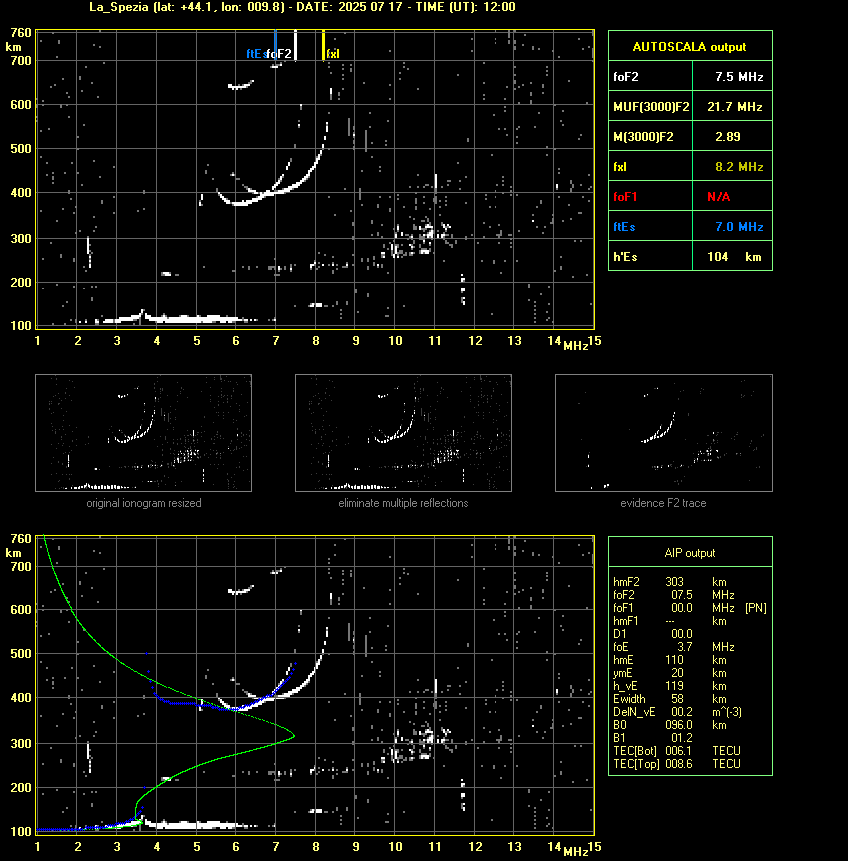Select the B1 value '01.2'
Screen dimensions: 848x861
coord(682,738)
